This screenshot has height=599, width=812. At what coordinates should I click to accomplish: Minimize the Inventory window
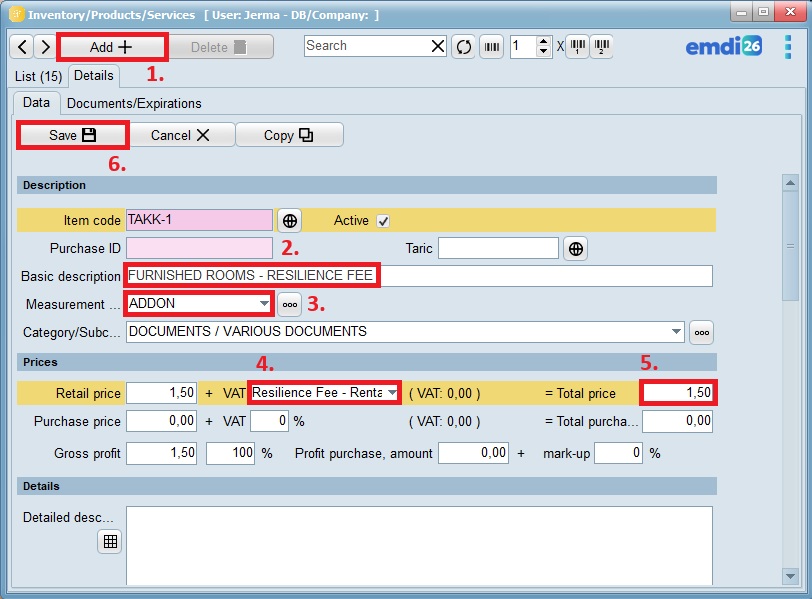click(742, 12)
